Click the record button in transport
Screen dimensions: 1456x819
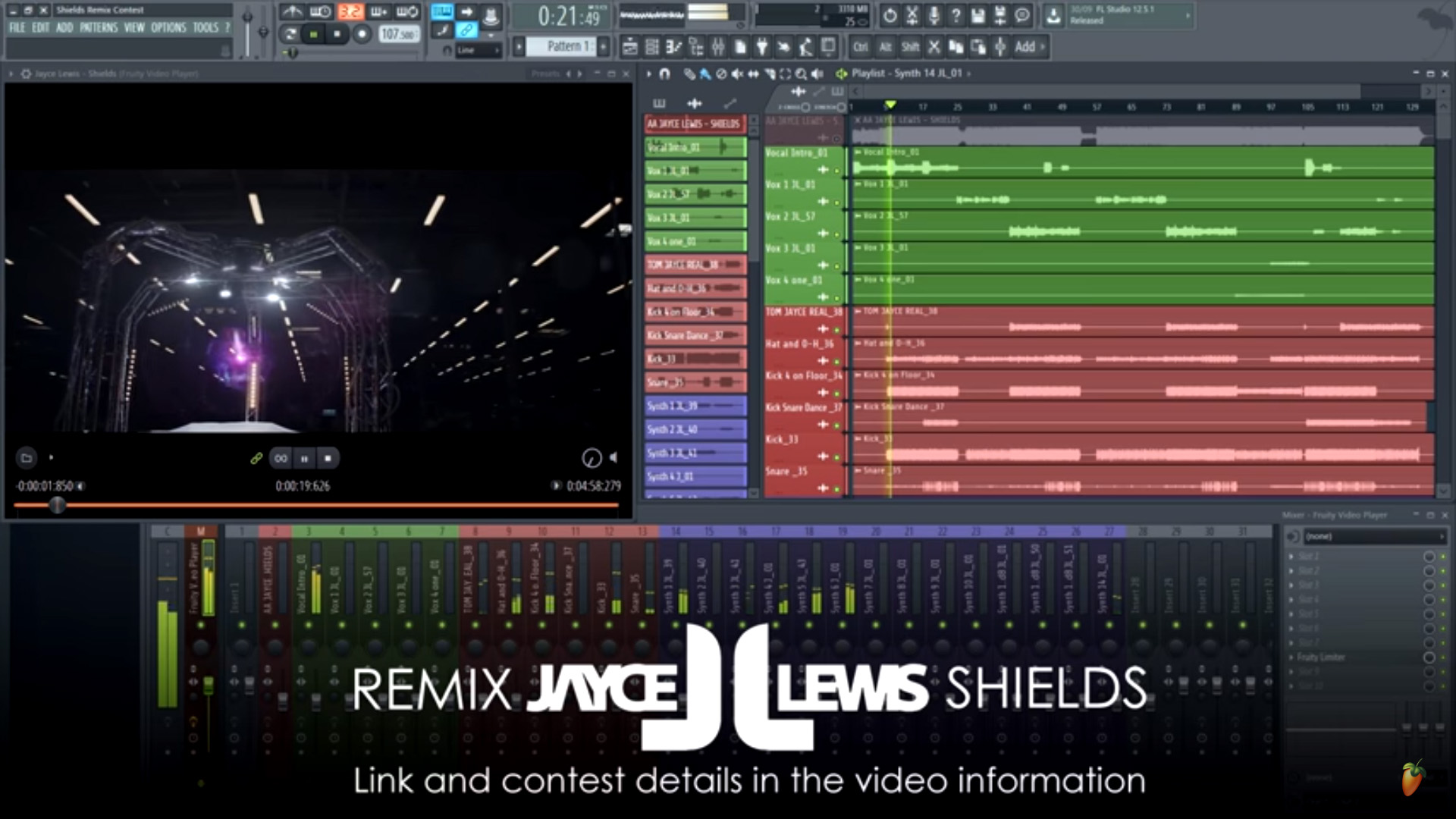point(362,34)
